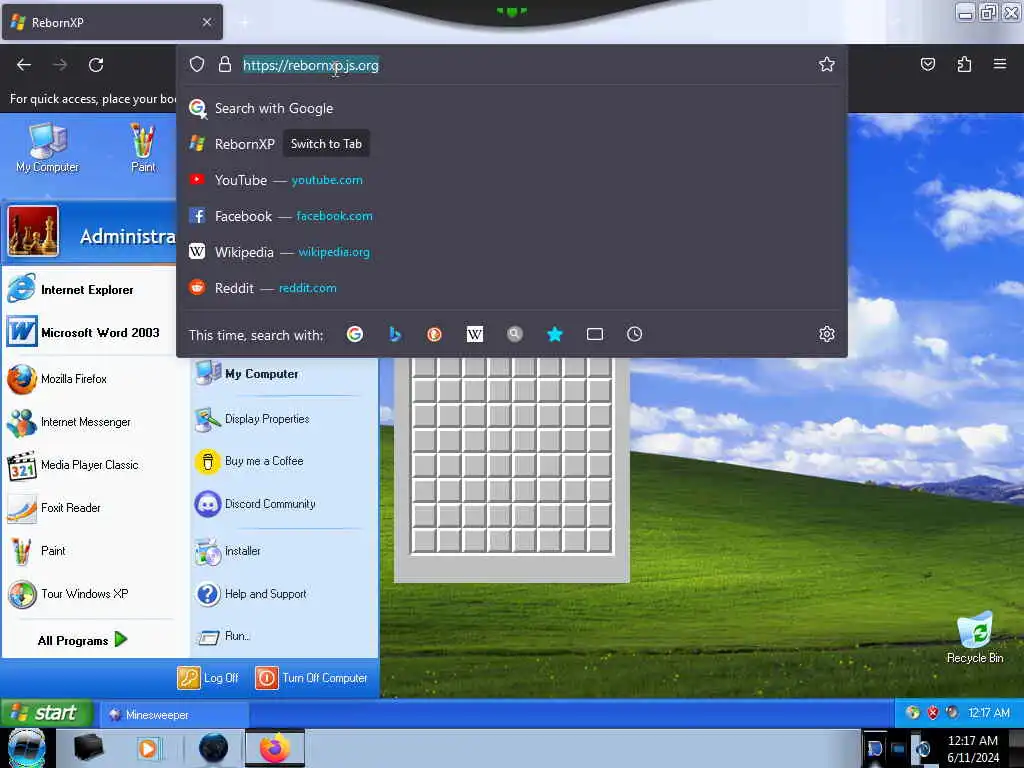The image size is (1024, 768).
Task: Open the Discord Community entry
Action: click(x=284, y=504)
